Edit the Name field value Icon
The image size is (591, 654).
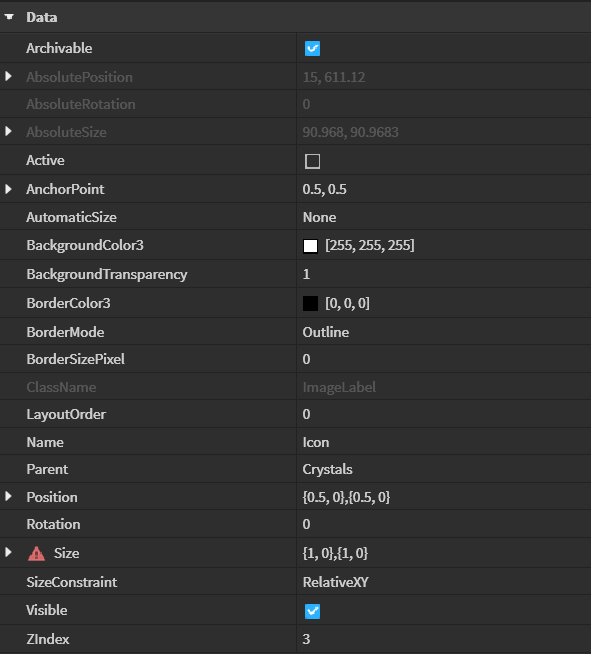pos(444,442)
